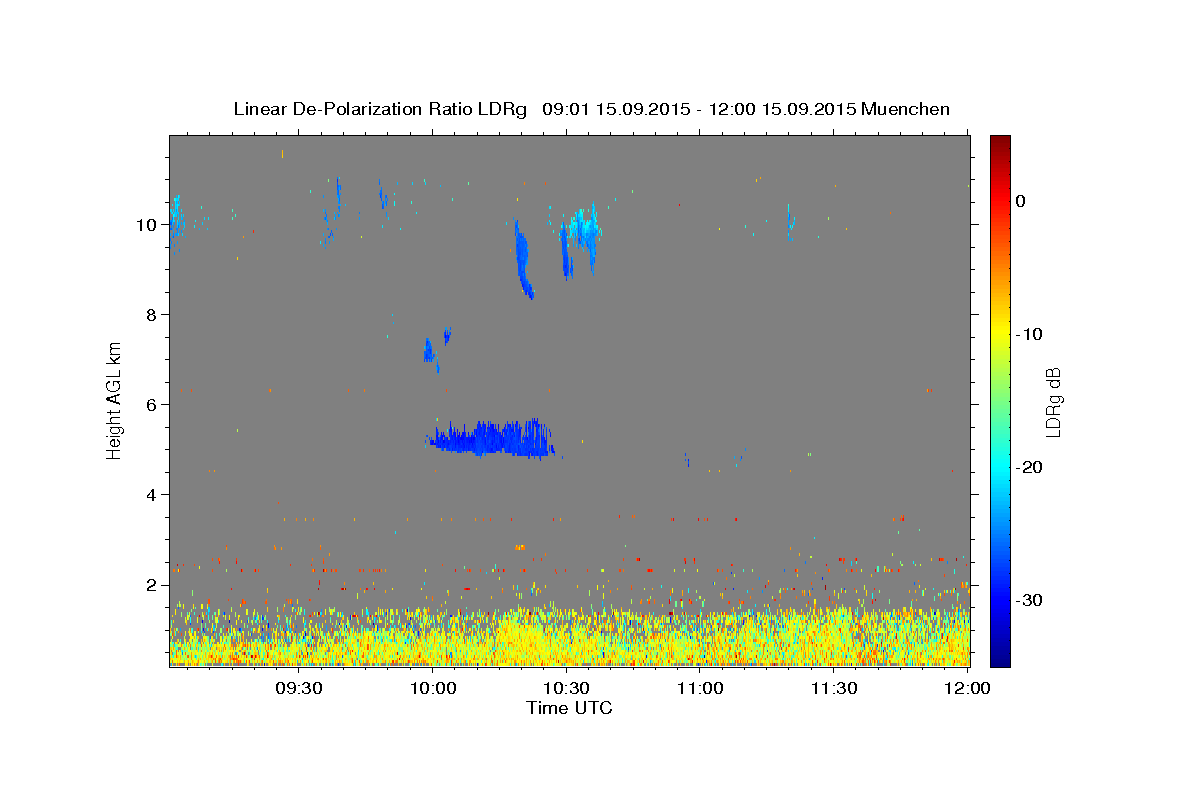
Task: Click the small blue cloud near 7 km at 10:00
Action: tap(429, 350)
